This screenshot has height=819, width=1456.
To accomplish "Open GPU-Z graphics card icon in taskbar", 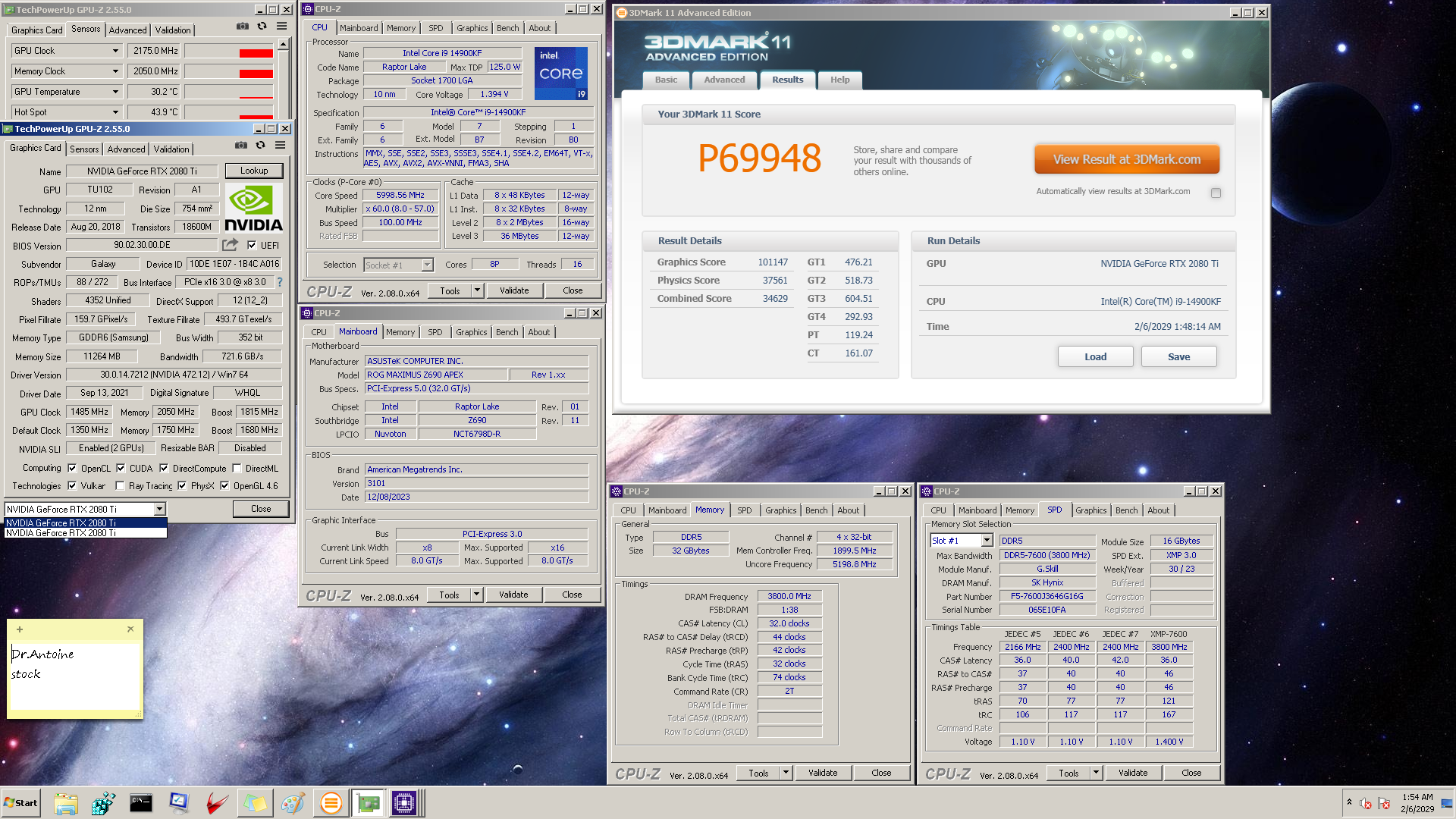I will (x=369, y=803).
